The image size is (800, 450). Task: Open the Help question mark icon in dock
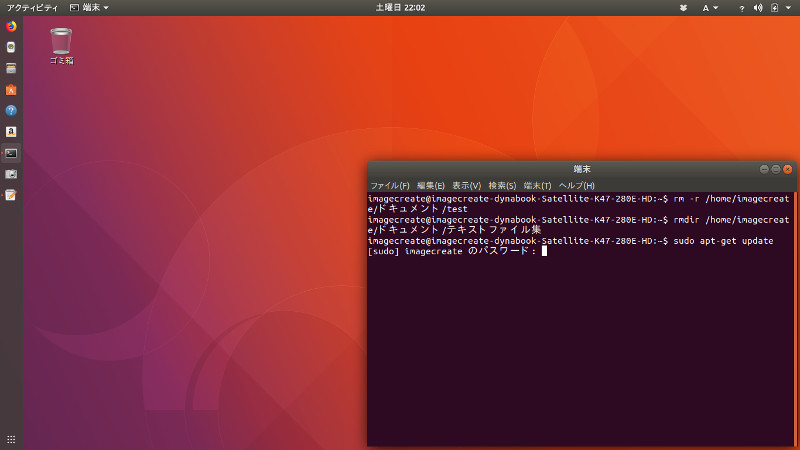[x=11, y=111]
